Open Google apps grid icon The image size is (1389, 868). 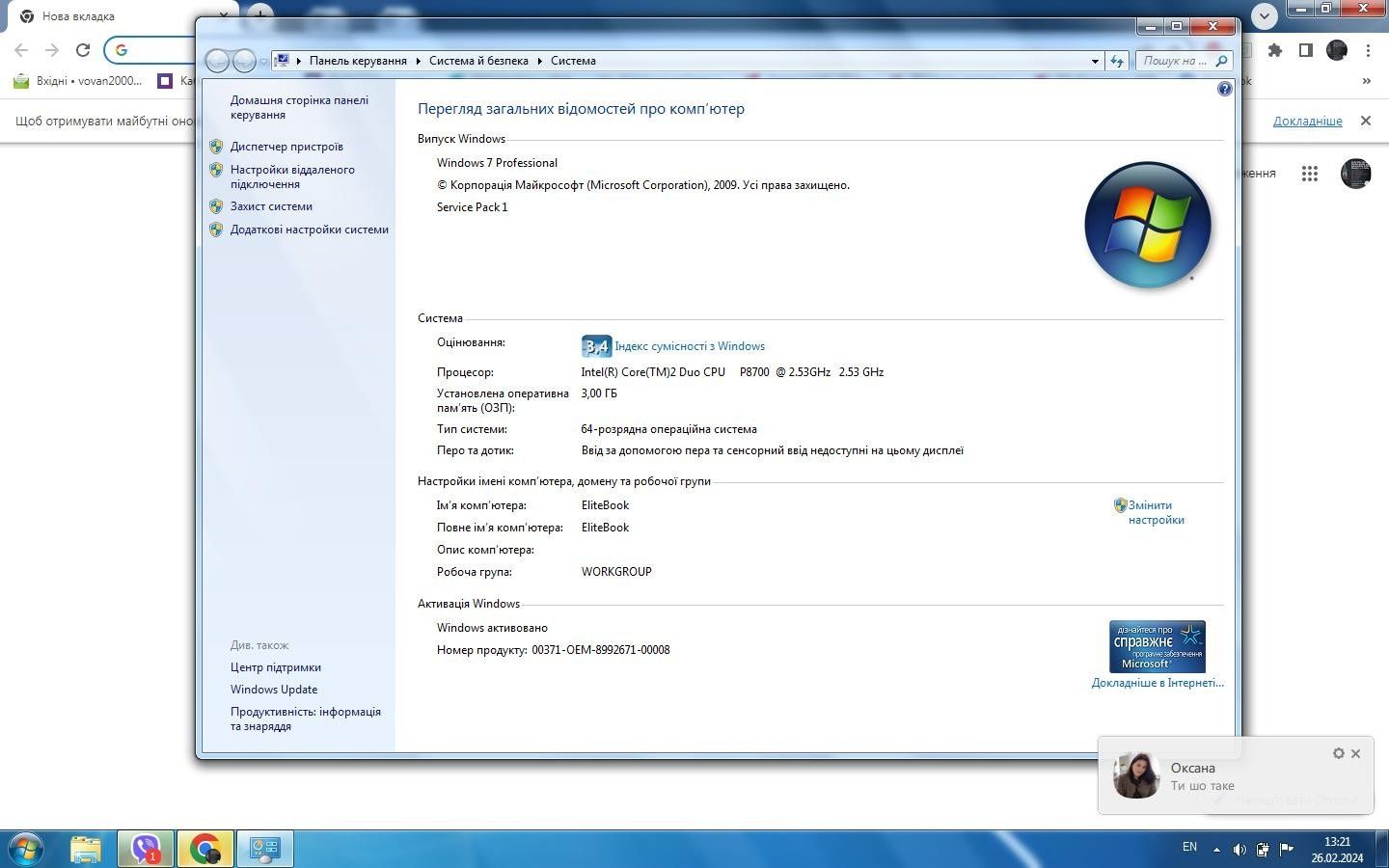[1309, 174]
